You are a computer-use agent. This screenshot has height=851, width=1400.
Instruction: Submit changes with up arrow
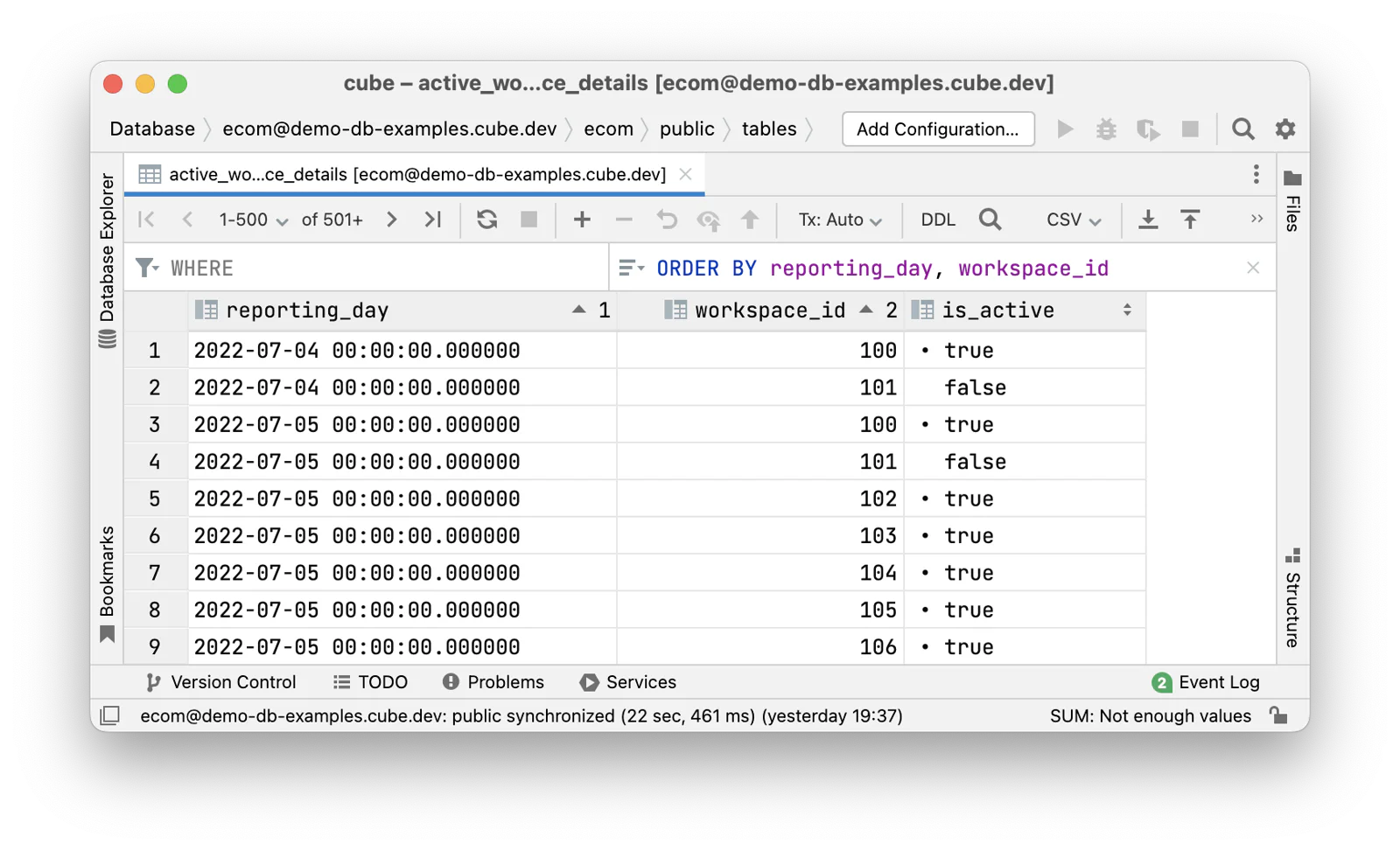pyautogui.click(x=750, y=220)
